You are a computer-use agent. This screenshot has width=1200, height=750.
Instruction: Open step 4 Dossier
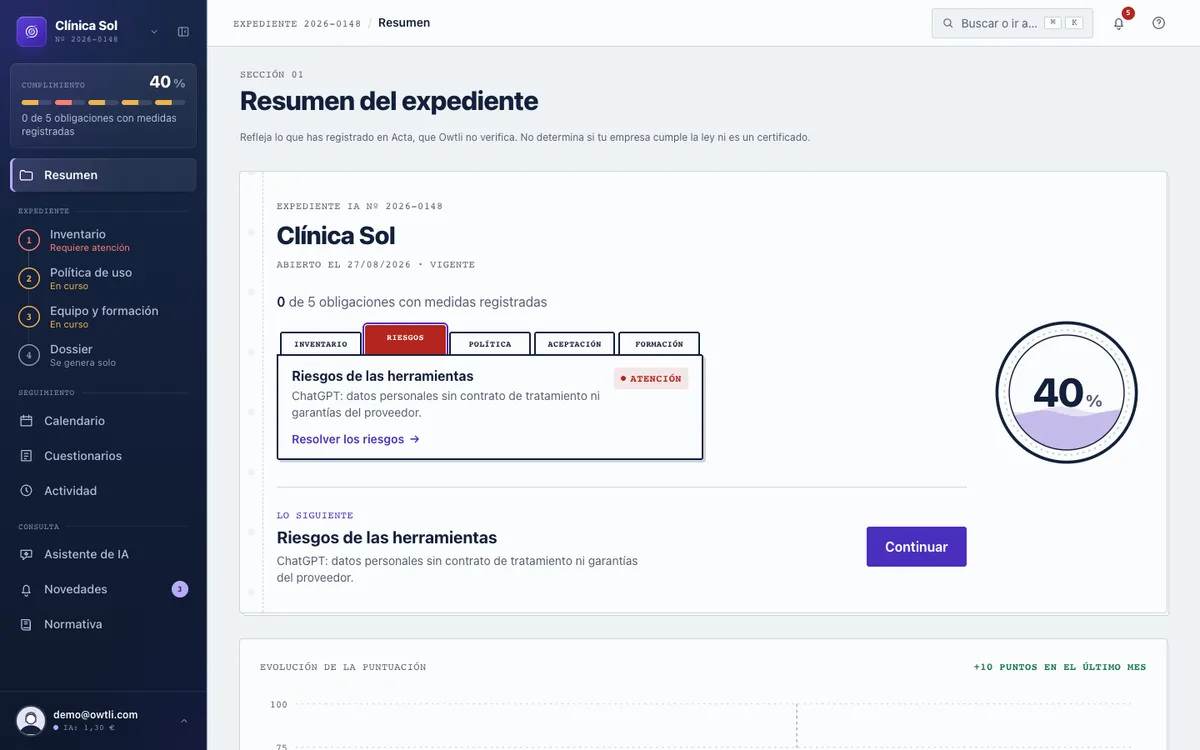[x=103, y=355]
